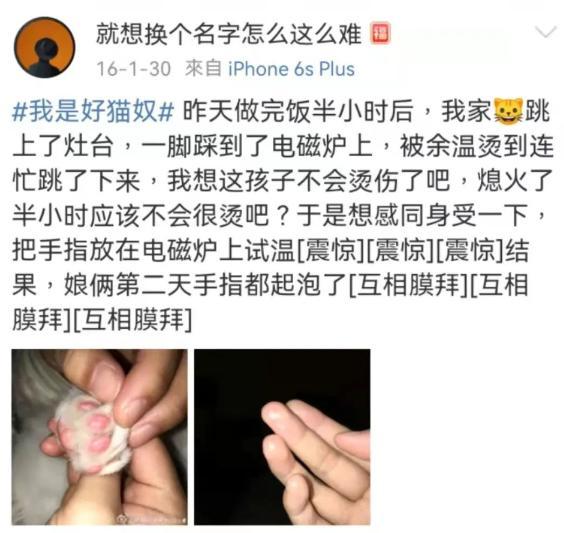
Task: Click the final [互相膜拜] emoticon on last line
Action: [x=132, y=320]
